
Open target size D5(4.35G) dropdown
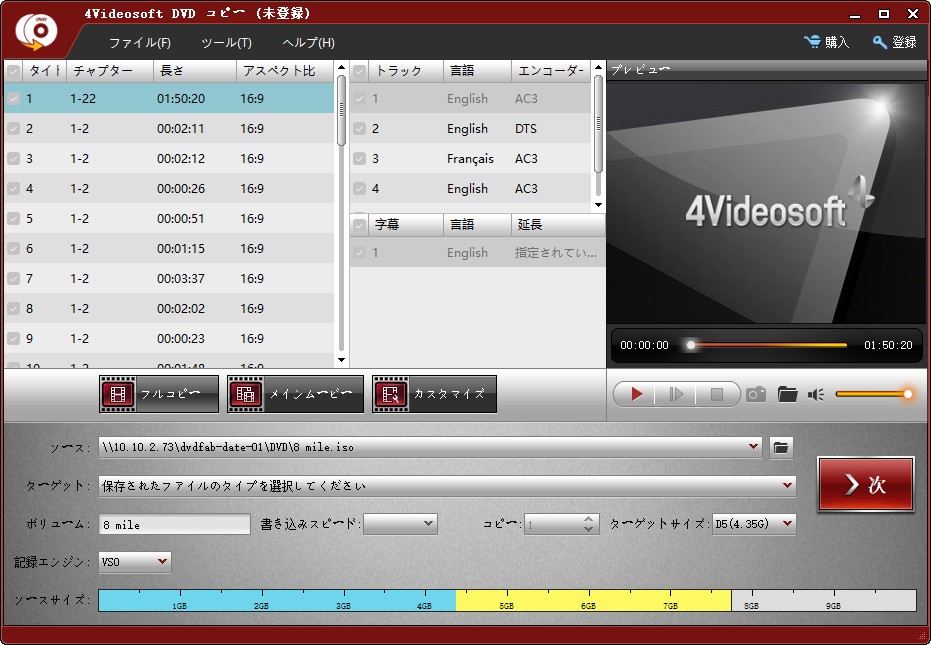pos(787,524)
